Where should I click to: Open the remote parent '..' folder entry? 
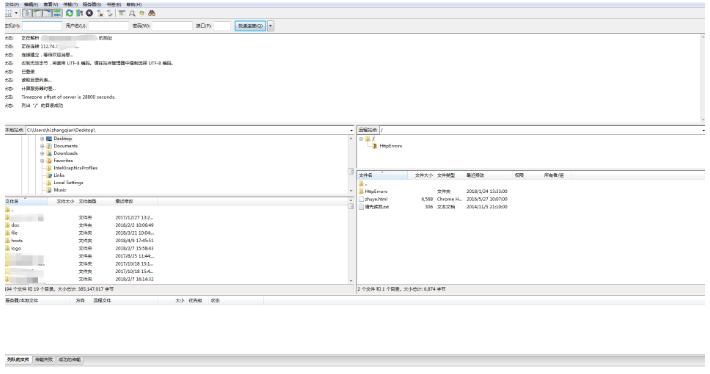pos(363,184)
